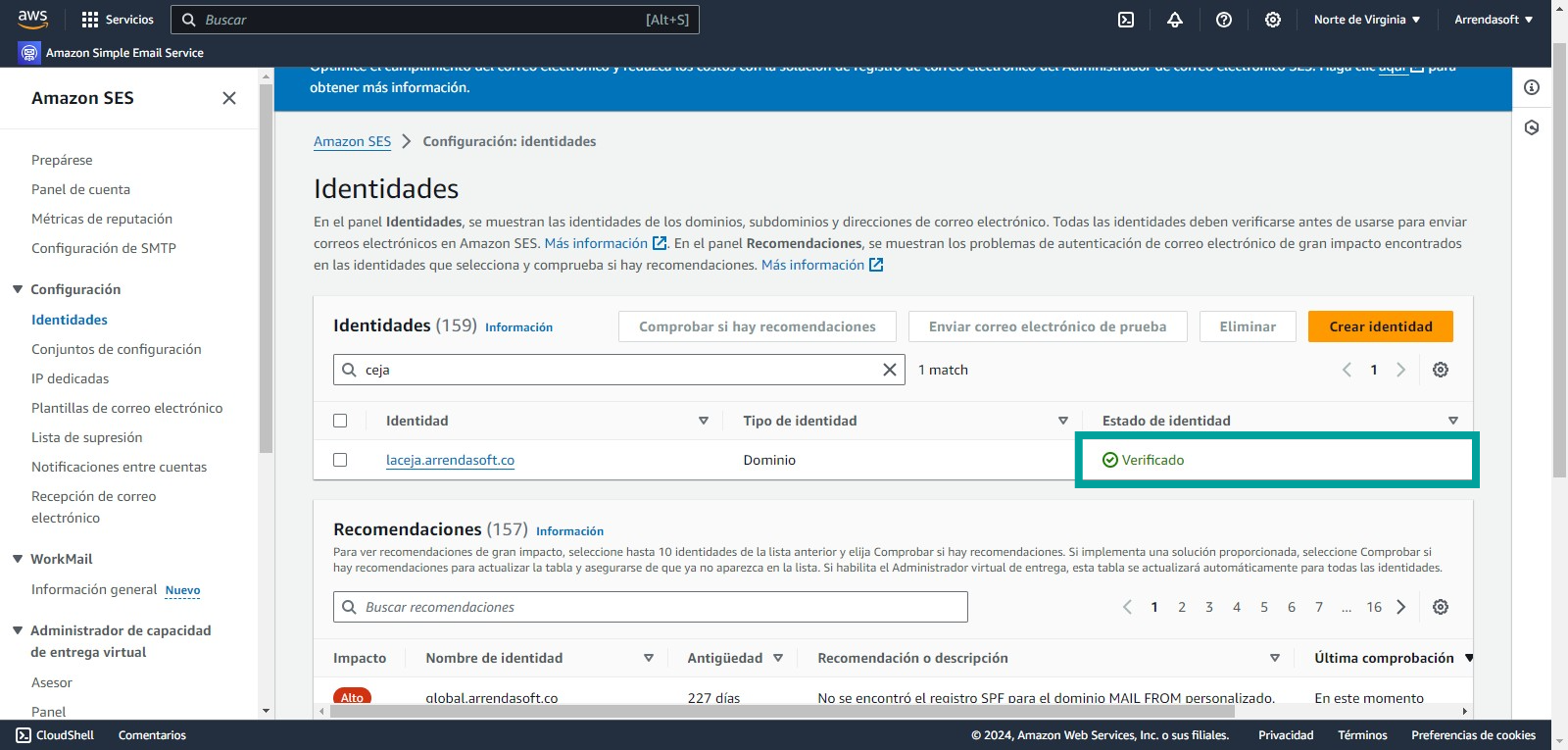1568x750 pixels.
Task: Open Plantillas de correo electrónico
Action: [x=127, y=408]
